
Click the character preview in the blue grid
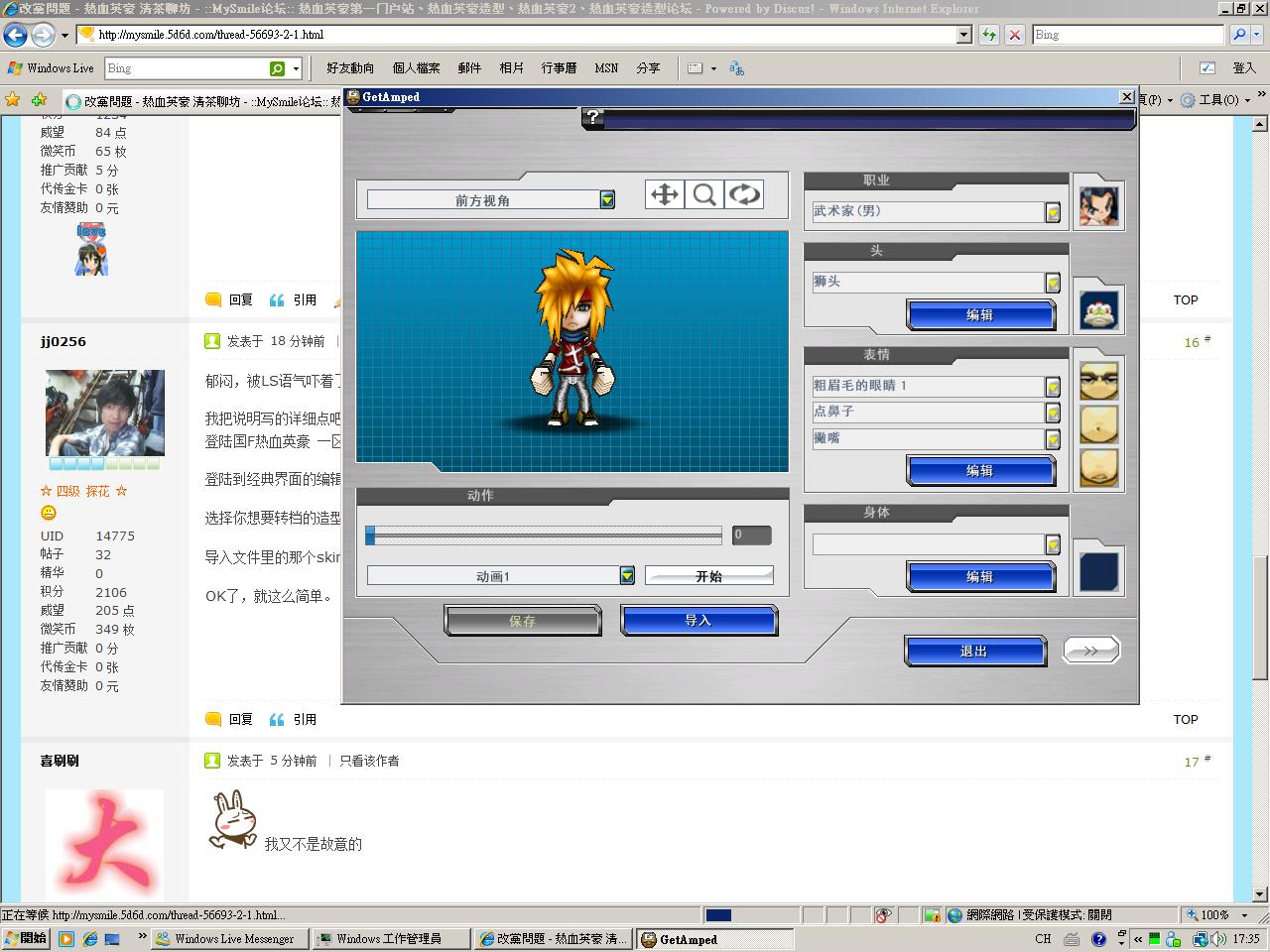[572, 340]
